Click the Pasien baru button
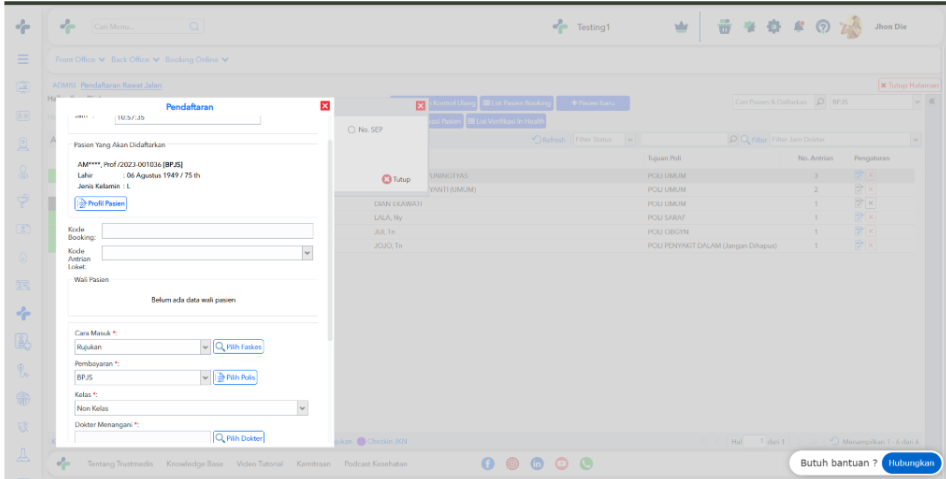The width and height of the screenshot is (946, 479). click(x=592, y=103)
